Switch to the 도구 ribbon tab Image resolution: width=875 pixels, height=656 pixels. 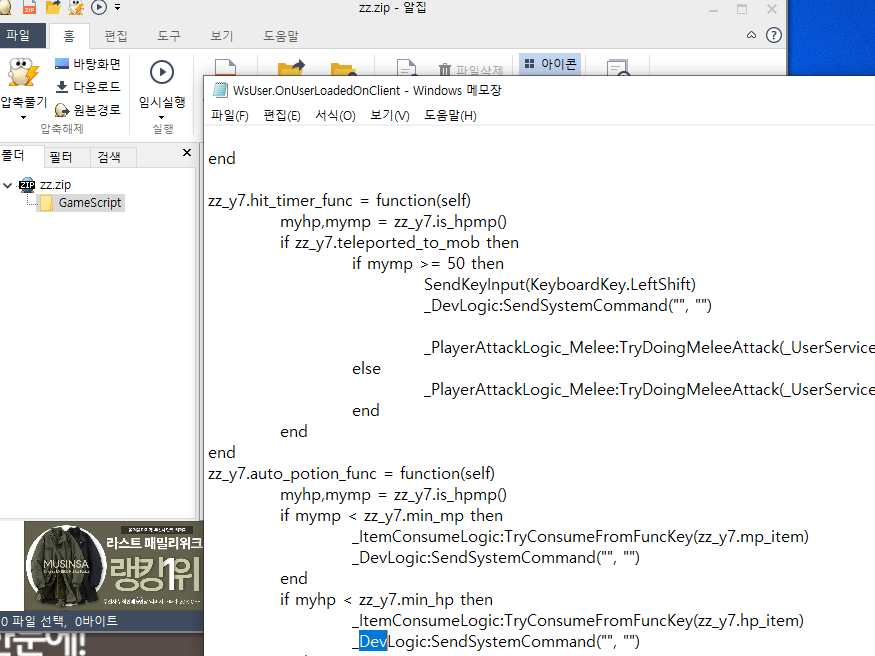tap(169, 36)
